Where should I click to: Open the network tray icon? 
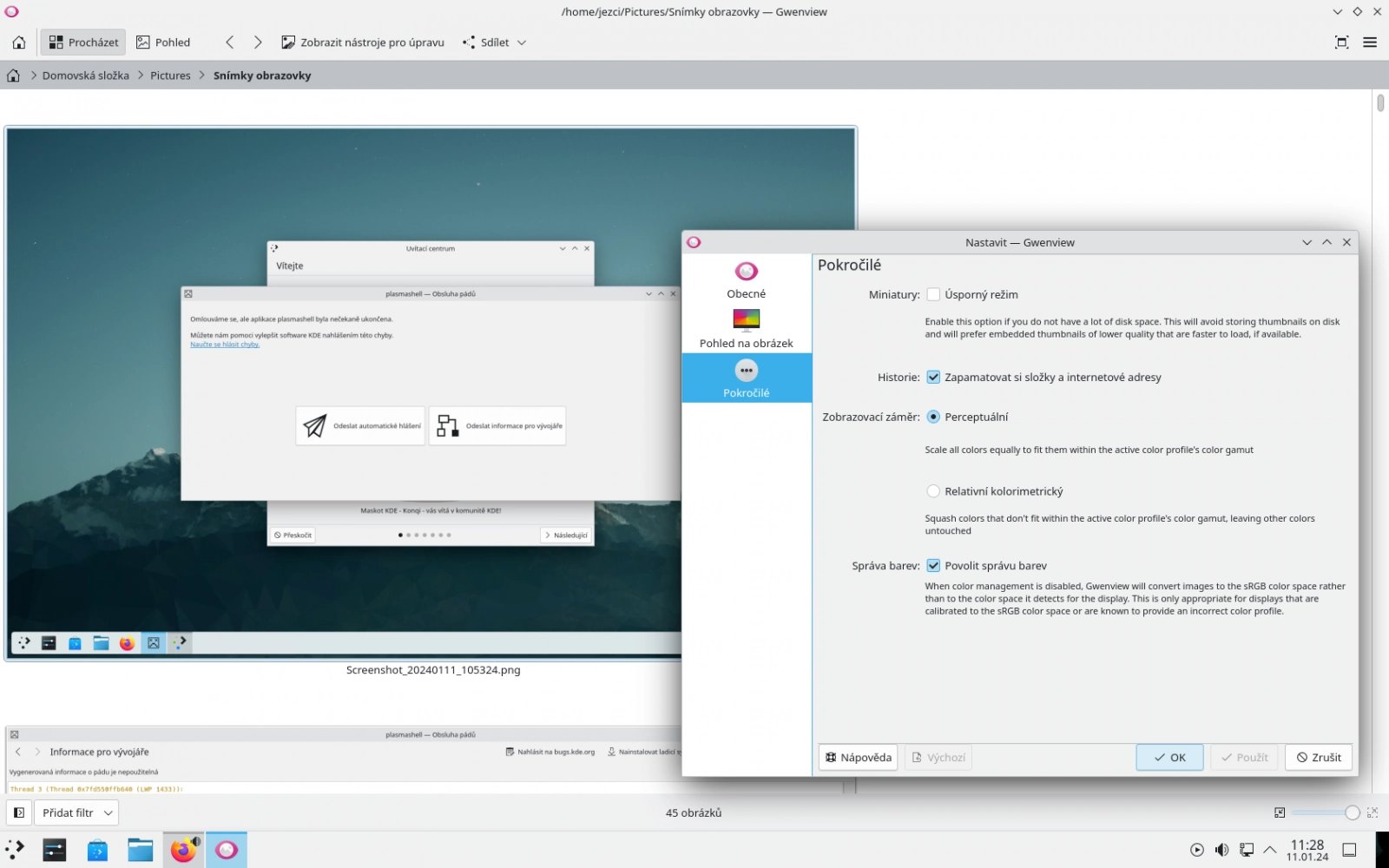pyautogui.click(x=1246, y=850)
